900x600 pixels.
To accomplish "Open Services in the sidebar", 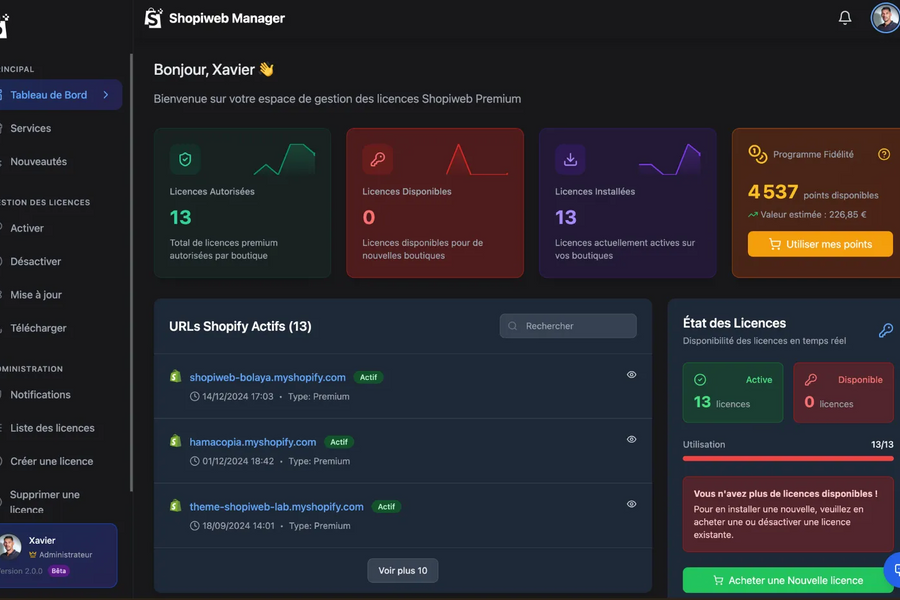I will pyautogui.click(x=31, y=128).
